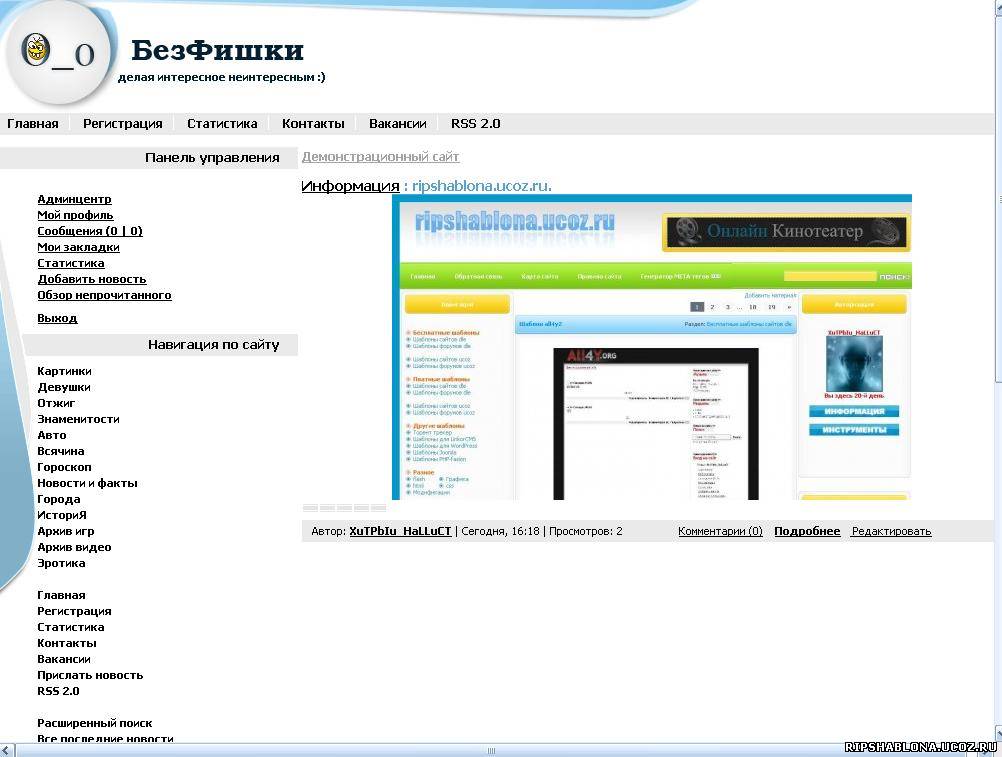Click Добавить новость link
Image resolution: width=1002 pixels, height=757 pixels.
(x=91, y=279)
